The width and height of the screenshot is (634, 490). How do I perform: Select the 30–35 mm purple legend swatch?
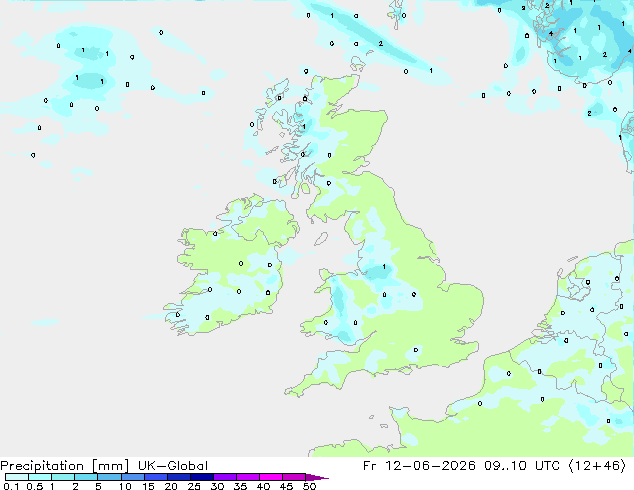pos(224,477)
